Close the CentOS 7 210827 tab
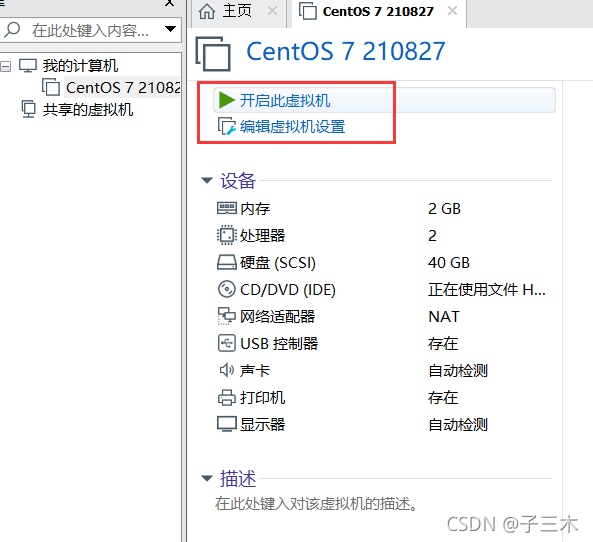Viewport: 593px width, 542px height. click(x=452, y=11)
